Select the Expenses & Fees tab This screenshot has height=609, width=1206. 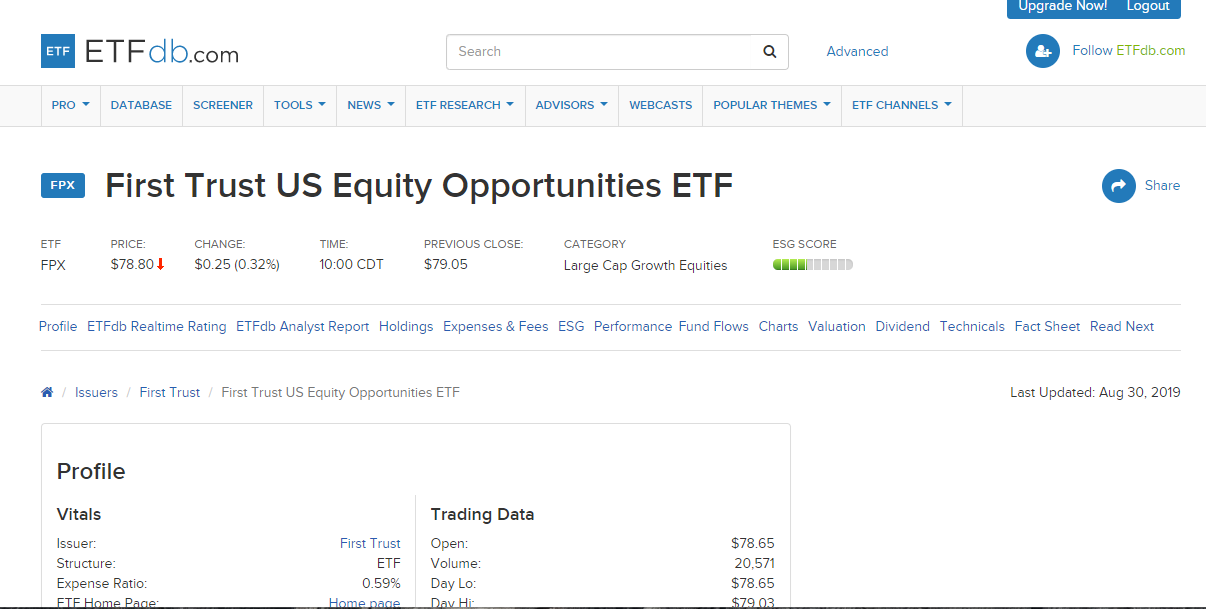coord(495,327)
